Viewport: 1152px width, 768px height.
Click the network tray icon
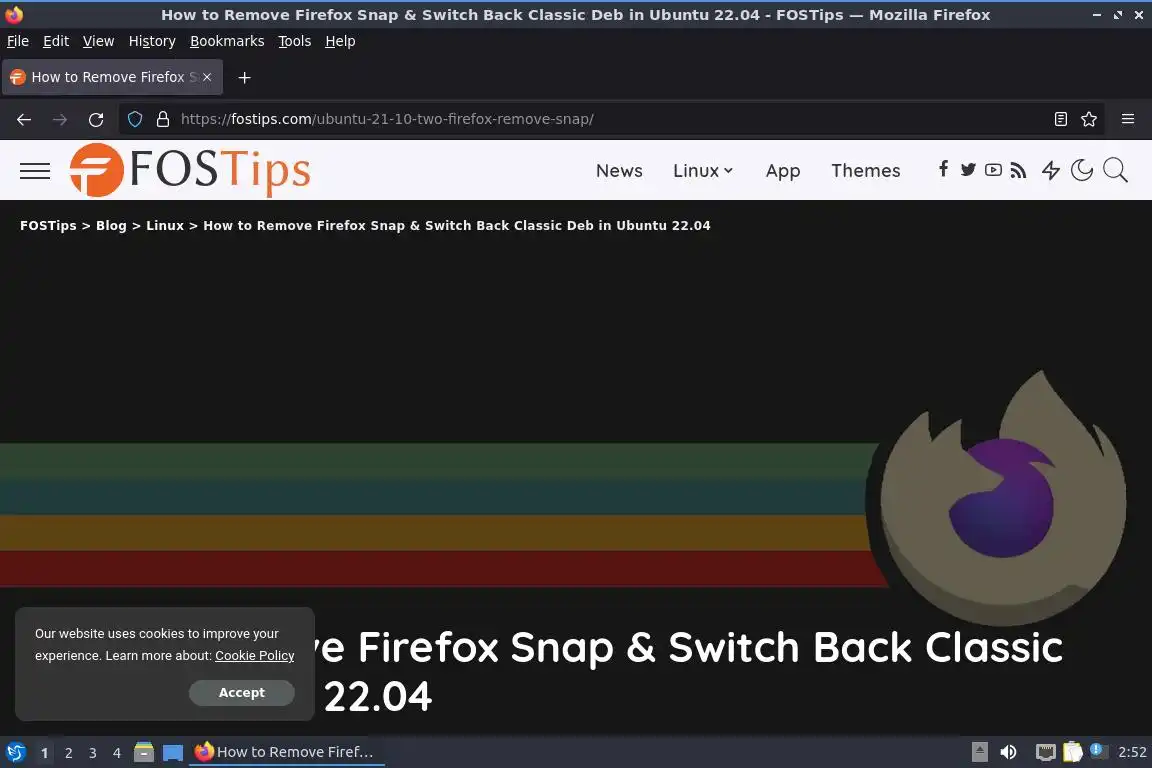point(1045,752)
